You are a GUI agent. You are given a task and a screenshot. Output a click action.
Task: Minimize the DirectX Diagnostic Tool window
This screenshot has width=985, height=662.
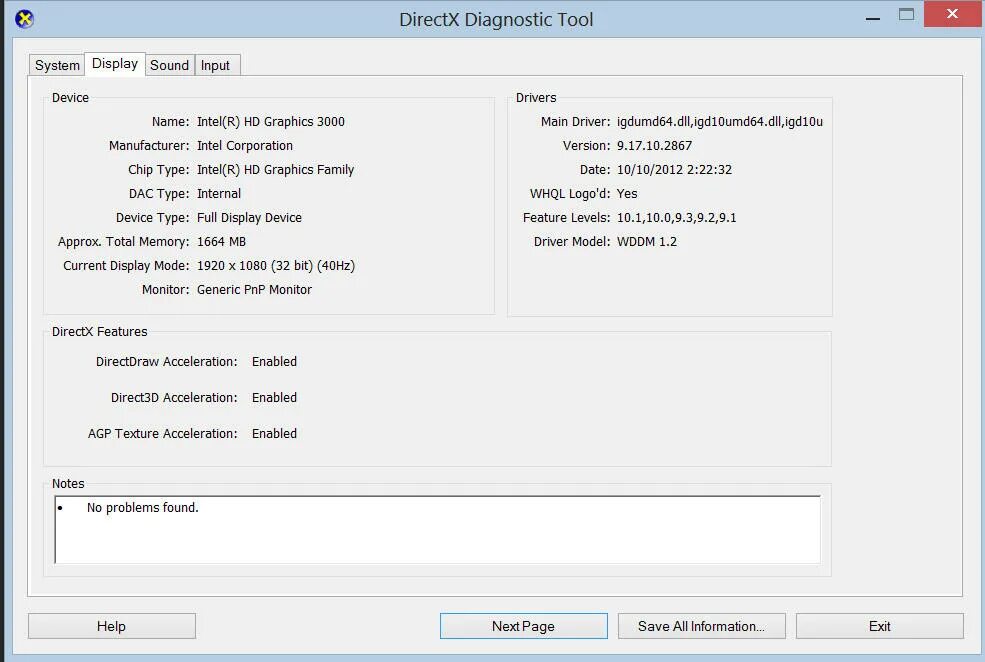point(873,16)
